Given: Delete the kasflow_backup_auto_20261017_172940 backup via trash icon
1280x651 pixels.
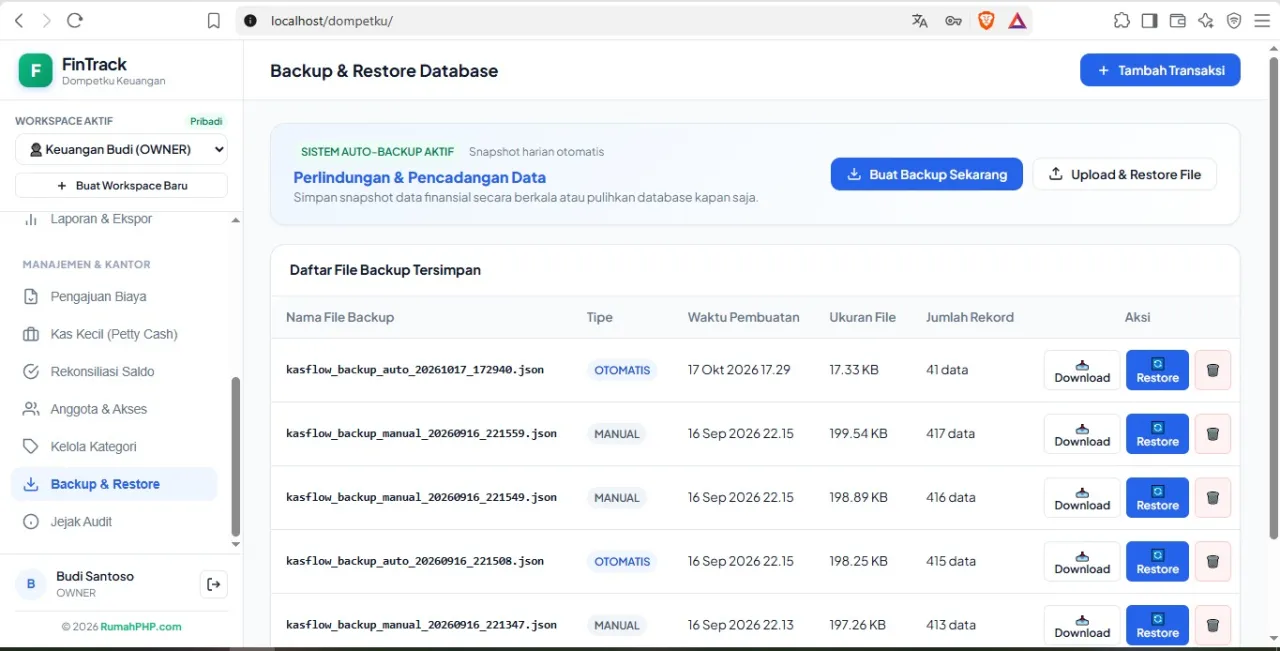Looking at the screenshot, I should click(1213, 370).
